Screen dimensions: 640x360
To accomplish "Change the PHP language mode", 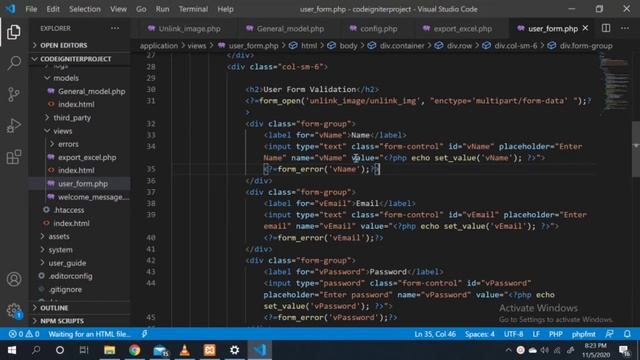I will coord(556,334).
